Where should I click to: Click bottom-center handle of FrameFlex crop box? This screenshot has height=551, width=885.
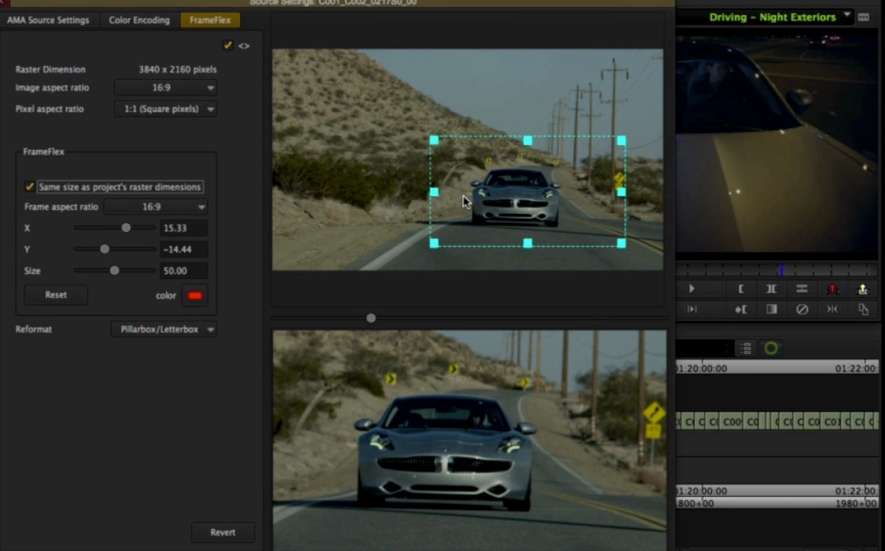click(x=527, y=243)
